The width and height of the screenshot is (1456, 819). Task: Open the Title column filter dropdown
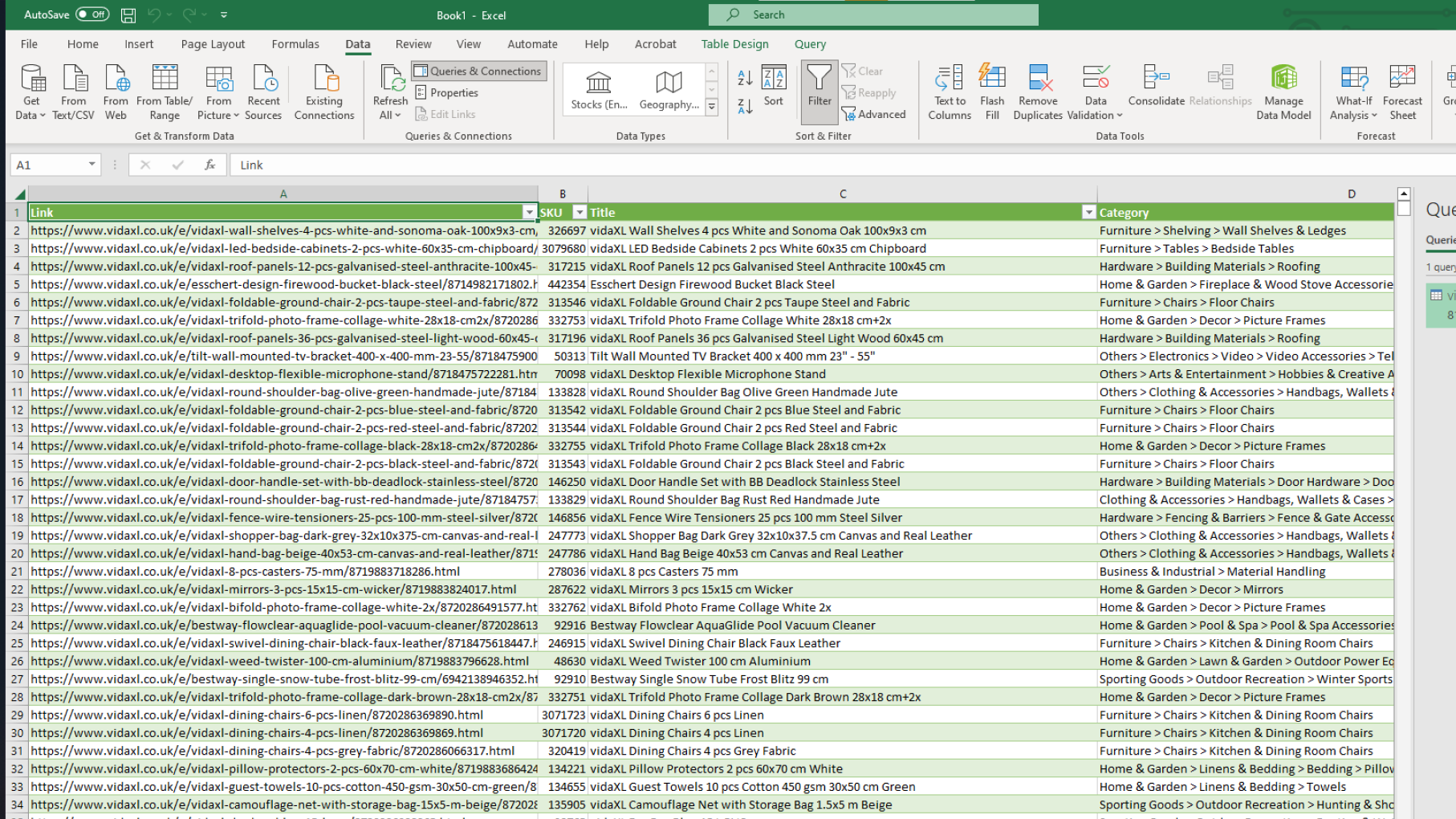[x=1088, y=212]
